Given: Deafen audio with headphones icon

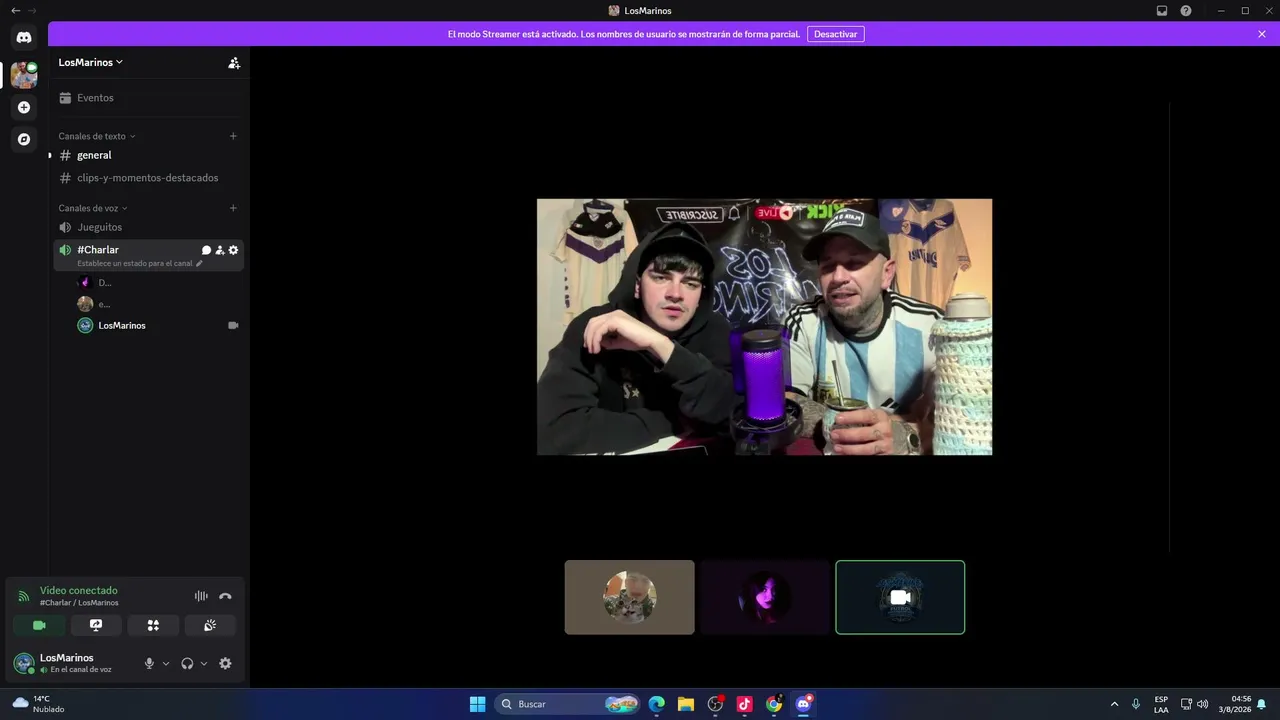Looking at the screenshot, I should (x=187, y=663).
